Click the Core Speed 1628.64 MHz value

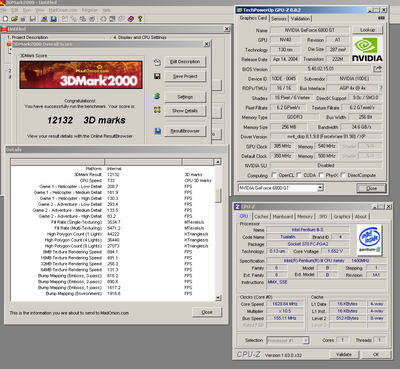[285, 304]
